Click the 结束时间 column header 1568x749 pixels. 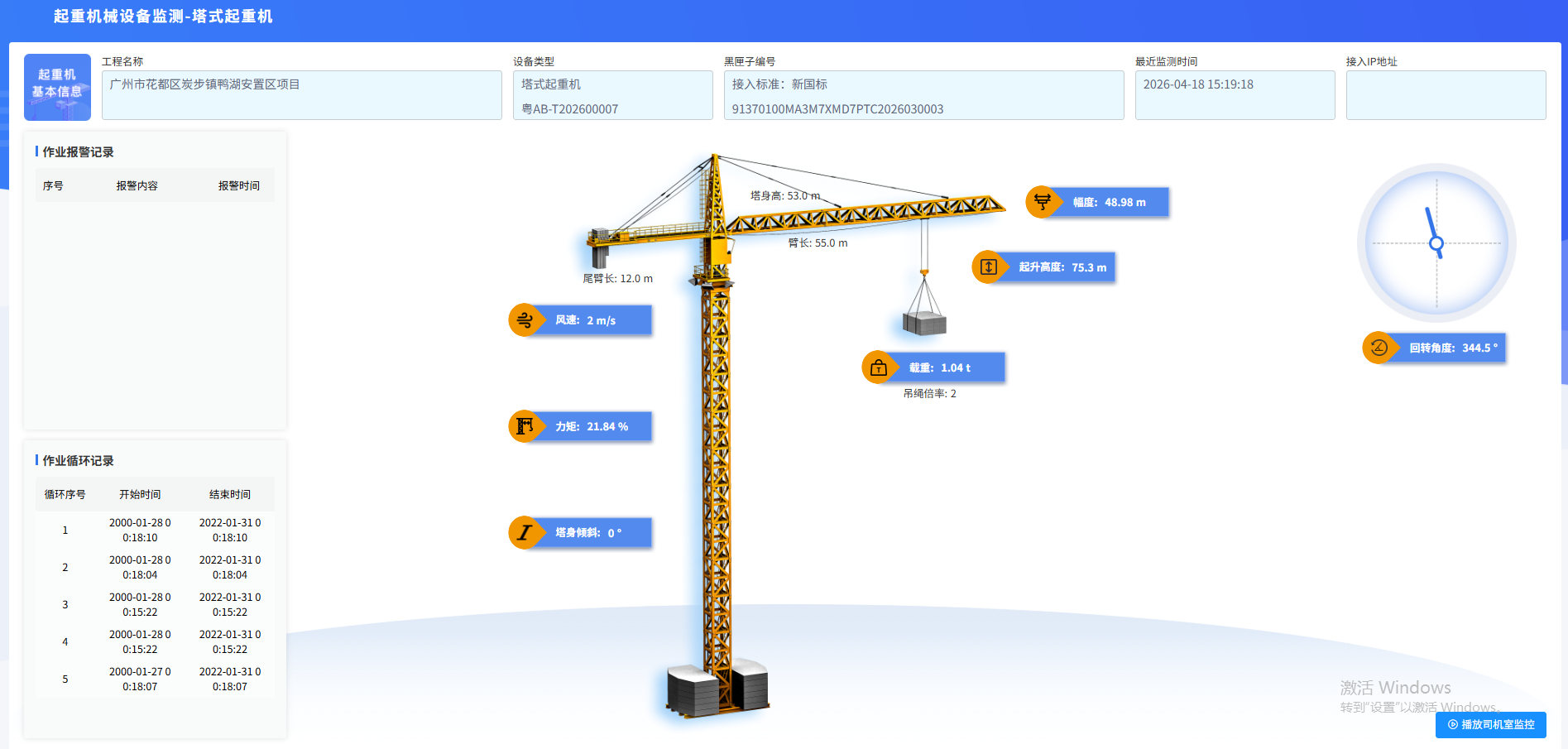point(230,494)
